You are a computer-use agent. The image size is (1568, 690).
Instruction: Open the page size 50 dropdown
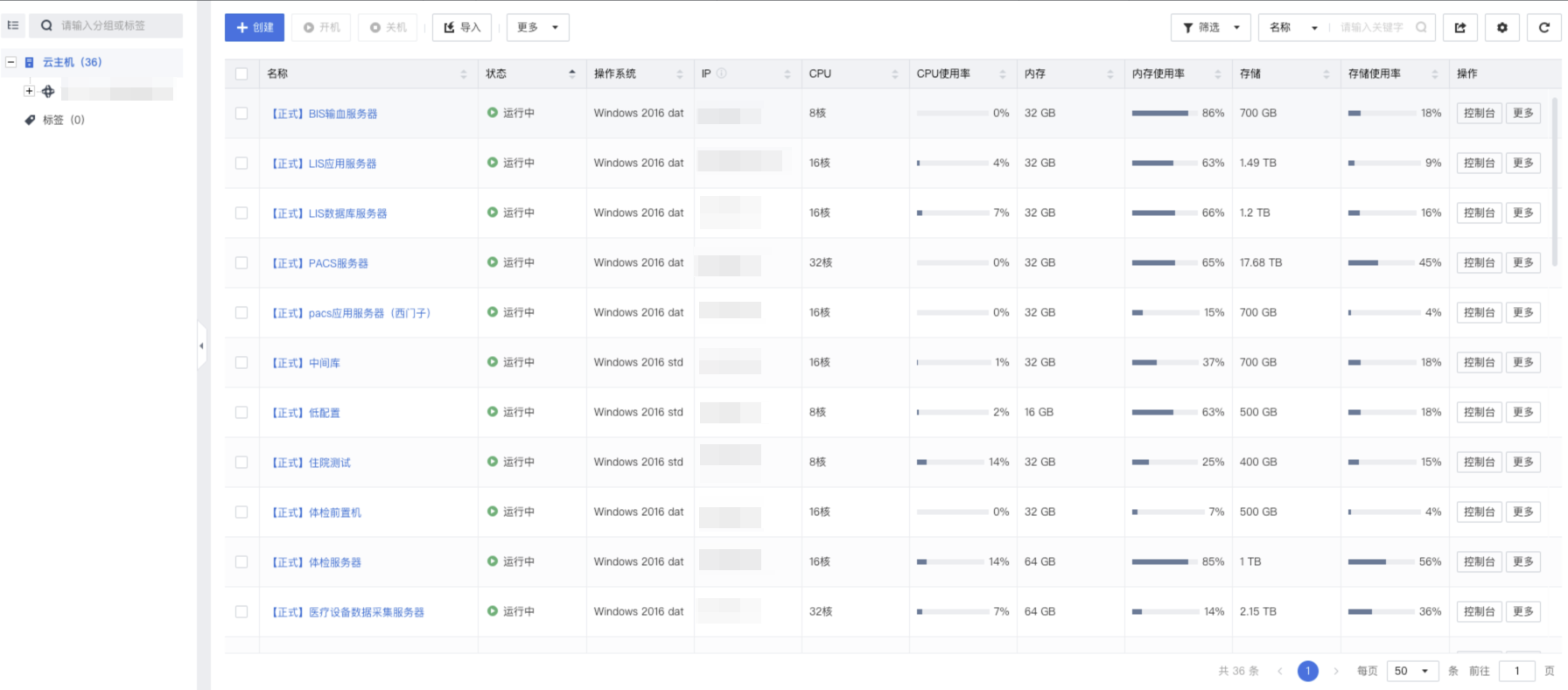1413,671
